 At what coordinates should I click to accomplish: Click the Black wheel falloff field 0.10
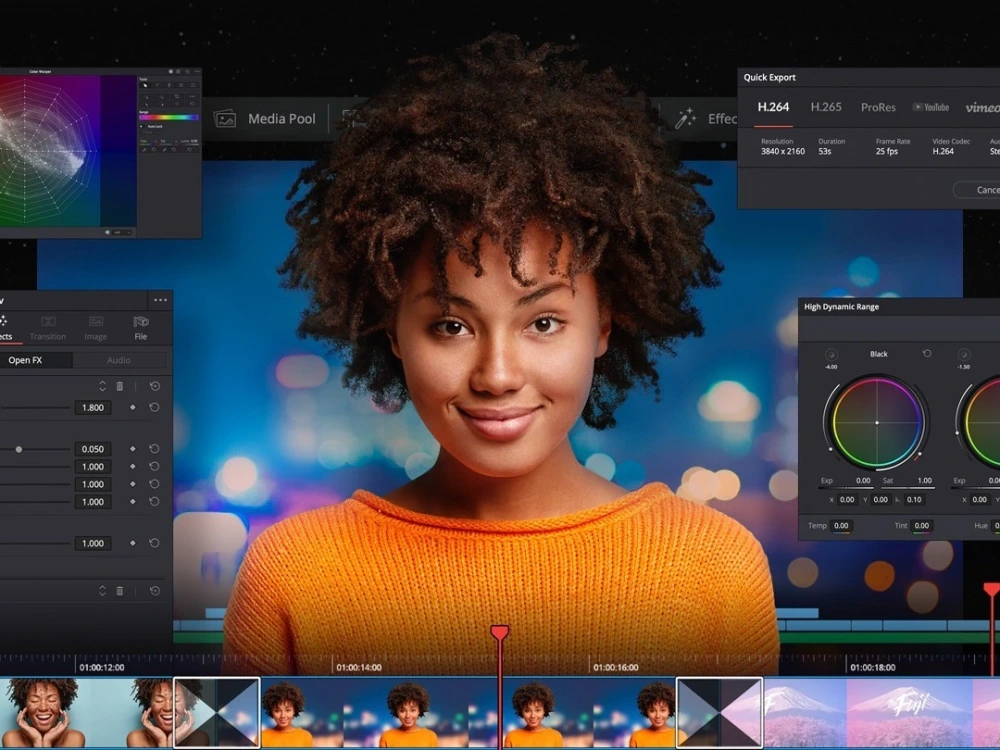914,500
